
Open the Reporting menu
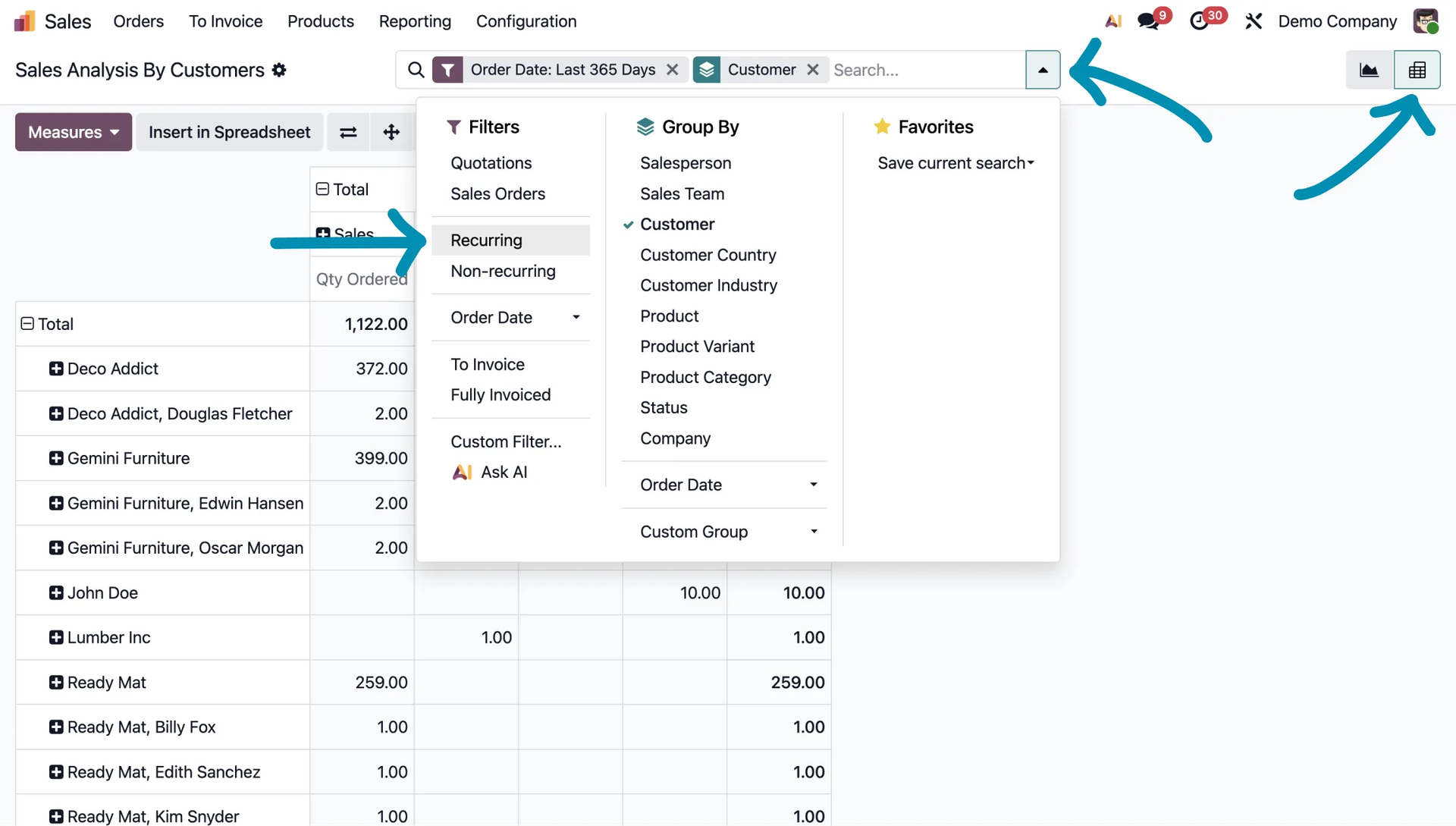click(415, 21)
